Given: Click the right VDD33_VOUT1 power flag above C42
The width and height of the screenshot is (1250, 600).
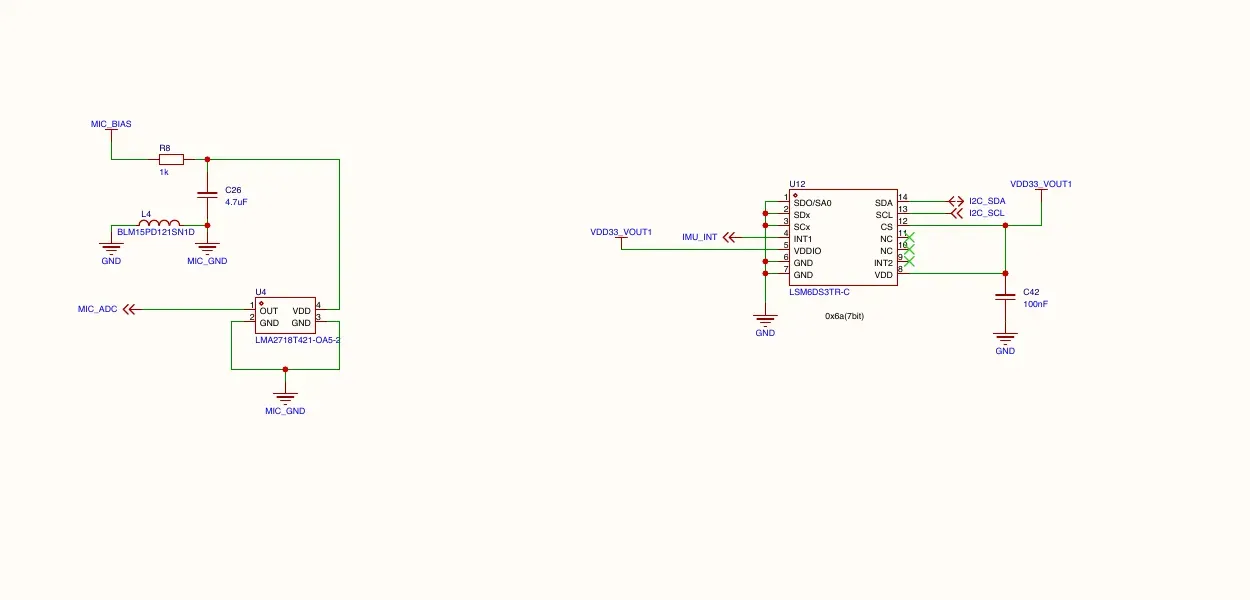Looking at the screenshot, I should click(1041, 196).
